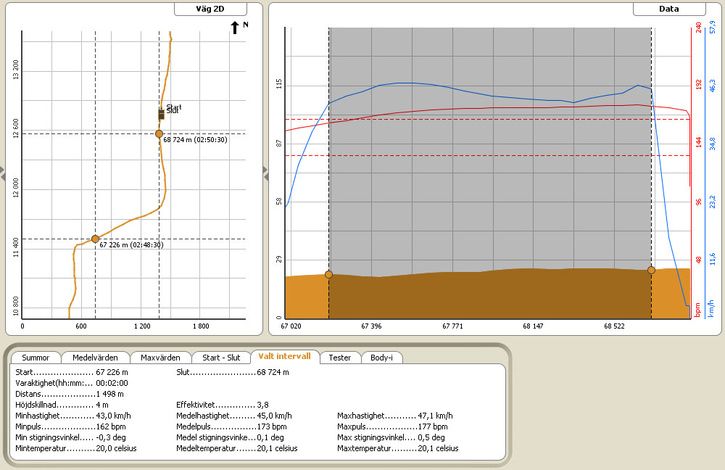Click Medelhastighet value 45,0 km/h
This screenshot has width=725, height=470.
point(274,416)
